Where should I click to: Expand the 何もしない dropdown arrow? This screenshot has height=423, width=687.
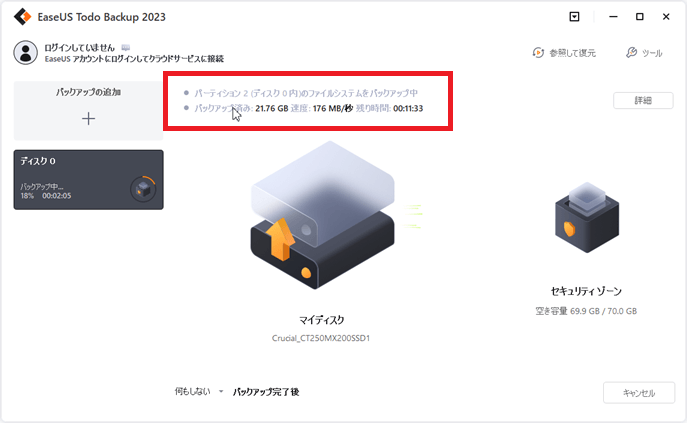pos(221,391)
